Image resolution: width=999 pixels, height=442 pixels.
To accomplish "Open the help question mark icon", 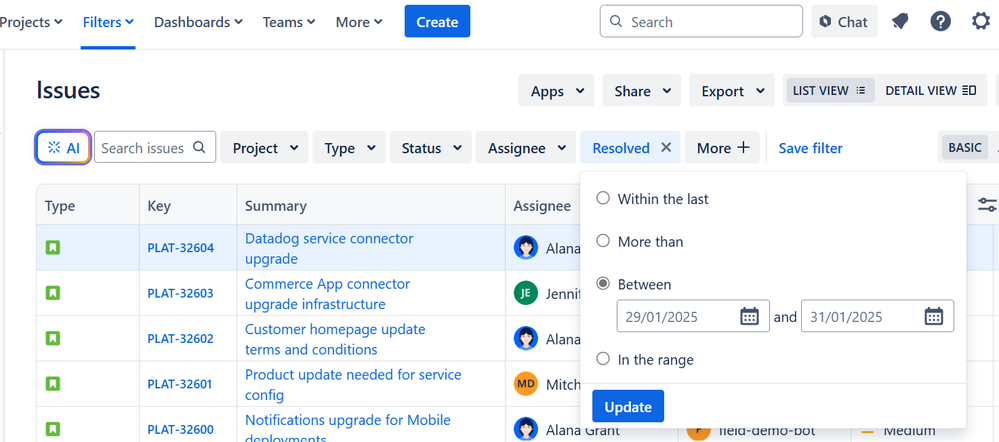I will tap(940, 21).
